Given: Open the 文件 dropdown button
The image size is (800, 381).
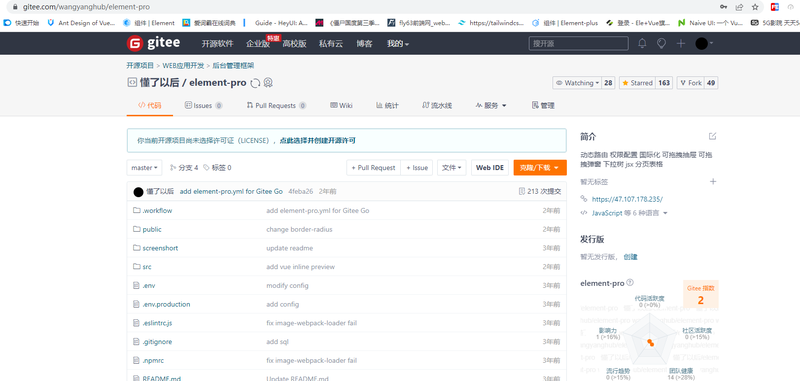Looking at the screenshot, I should [452, 168].
